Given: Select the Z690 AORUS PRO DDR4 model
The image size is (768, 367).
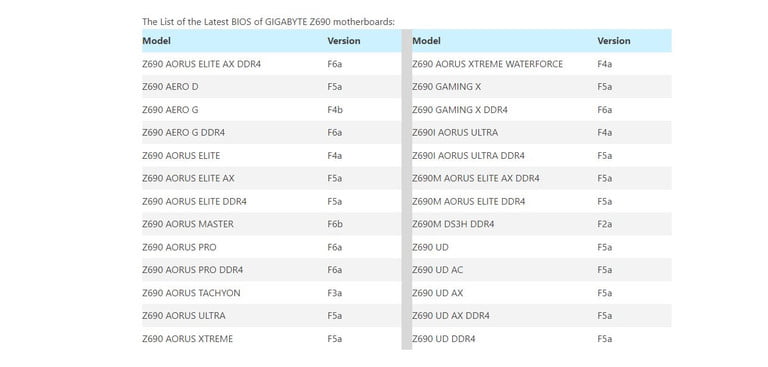Looking at the screenshot, I should [x=192, y=270].
